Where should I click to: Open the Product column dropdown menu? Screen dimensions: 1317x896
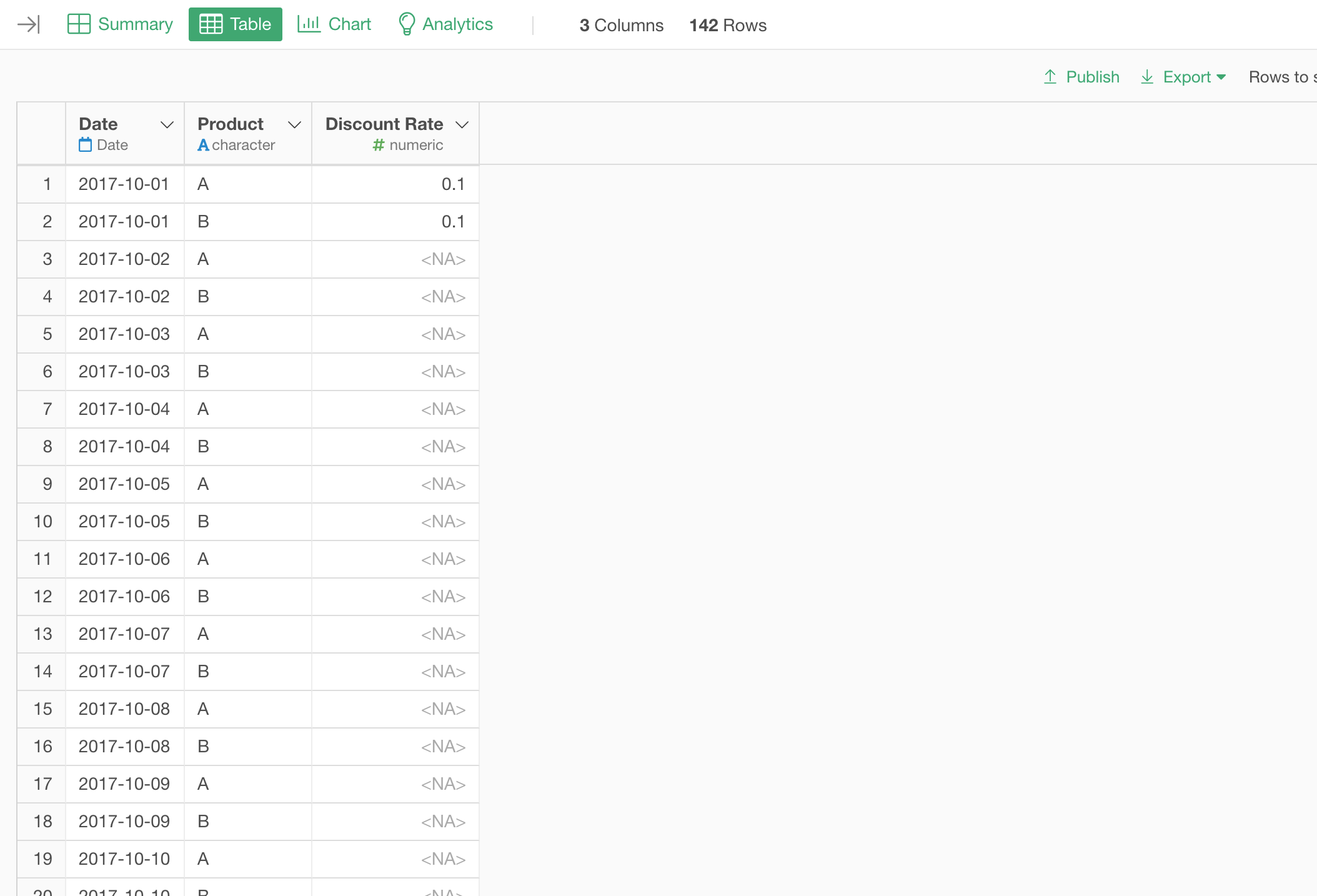(294, 125)
